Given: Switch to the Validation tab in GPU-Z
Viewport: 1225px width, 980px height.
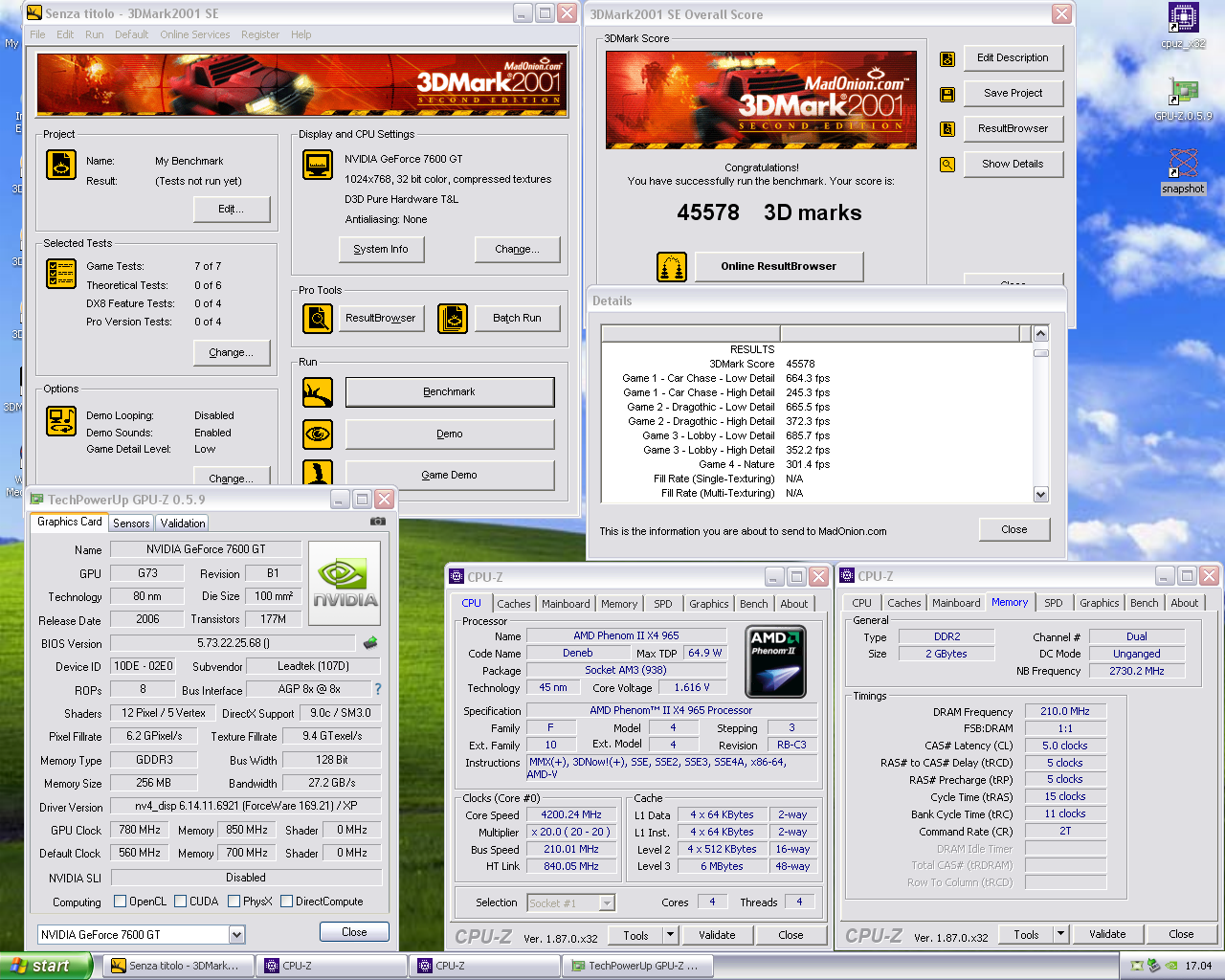Looking at the screenshot, I should [x=183, y=523].
